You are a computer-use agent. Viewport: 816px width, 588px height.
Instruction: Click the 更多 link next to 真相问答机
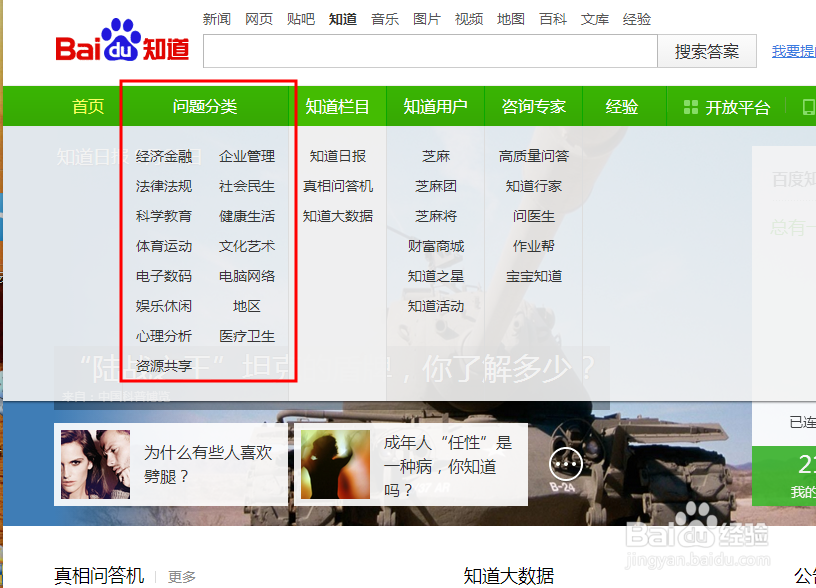(183, 575)
